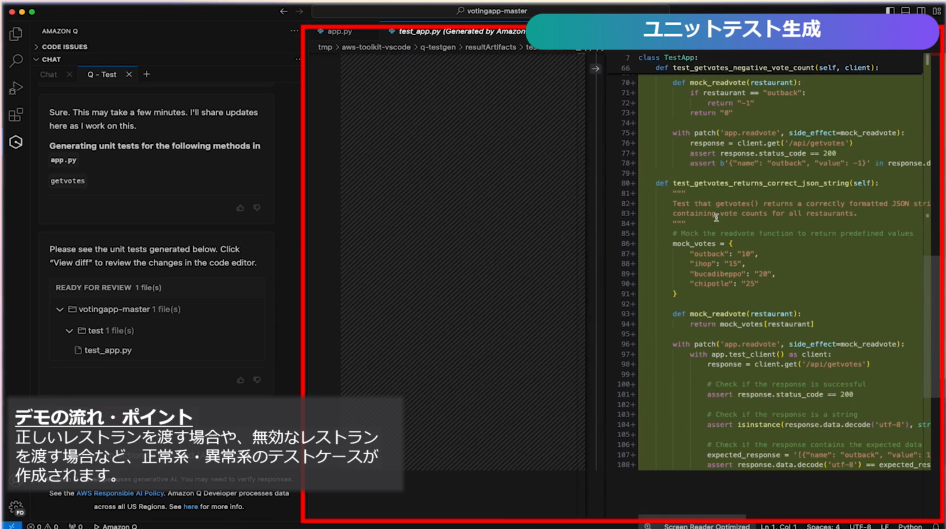
Task: Collapse the votingapp-master folder
Action: click(x=60, y=309)
